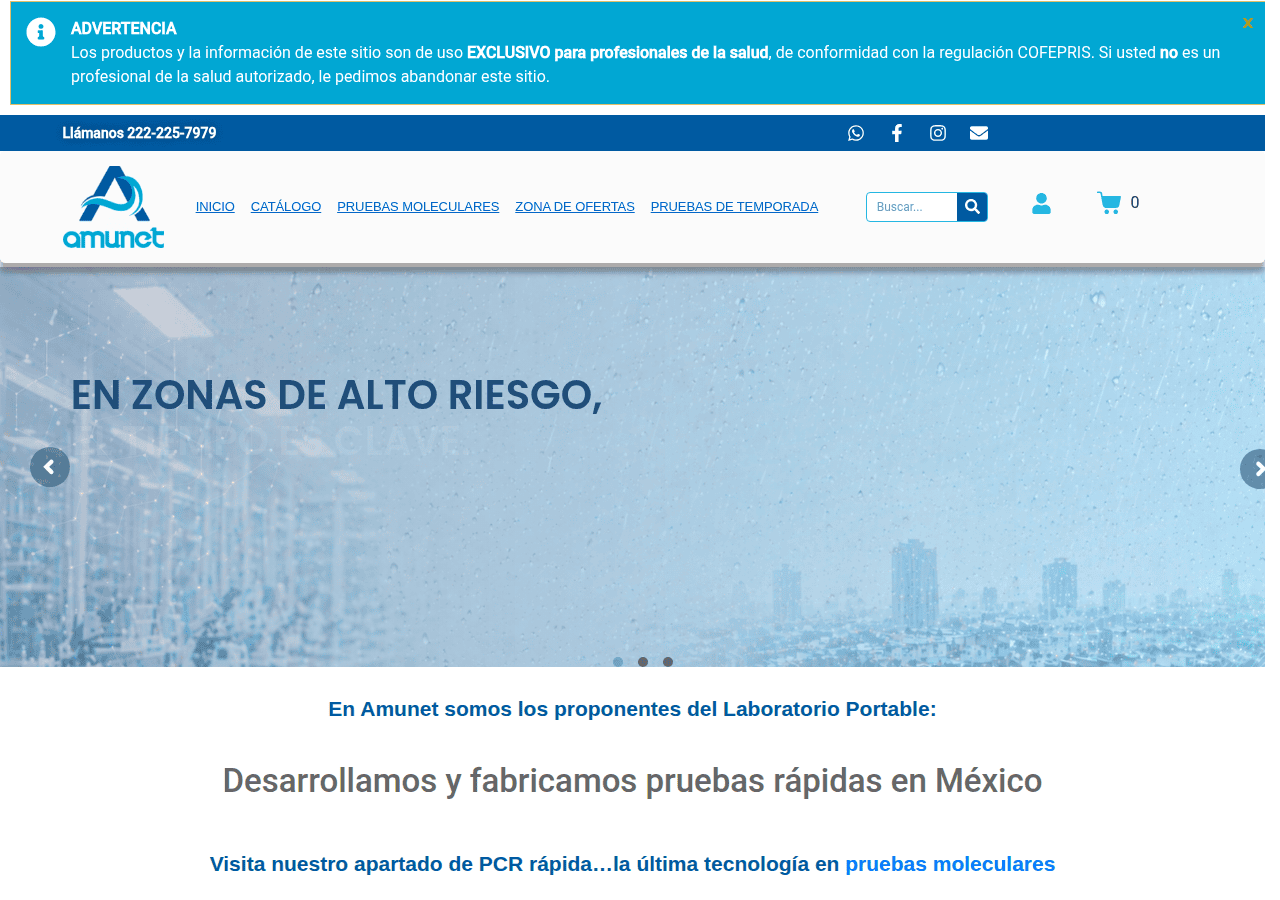Click the Amunet logo
This screenshot has height=900, width=1280.
(114, 207)
